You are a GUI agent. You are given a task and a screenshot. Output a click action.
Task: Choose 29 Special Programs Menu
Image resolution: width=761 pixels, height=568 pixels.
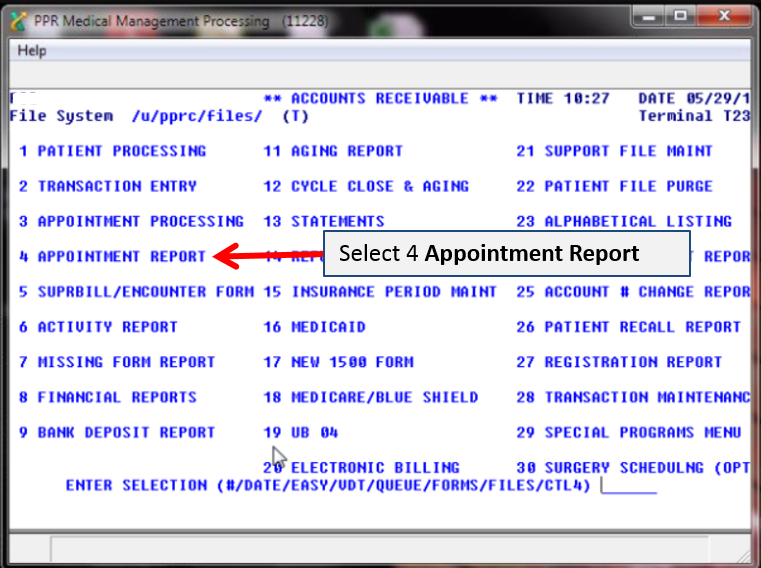tap(628, 432)
